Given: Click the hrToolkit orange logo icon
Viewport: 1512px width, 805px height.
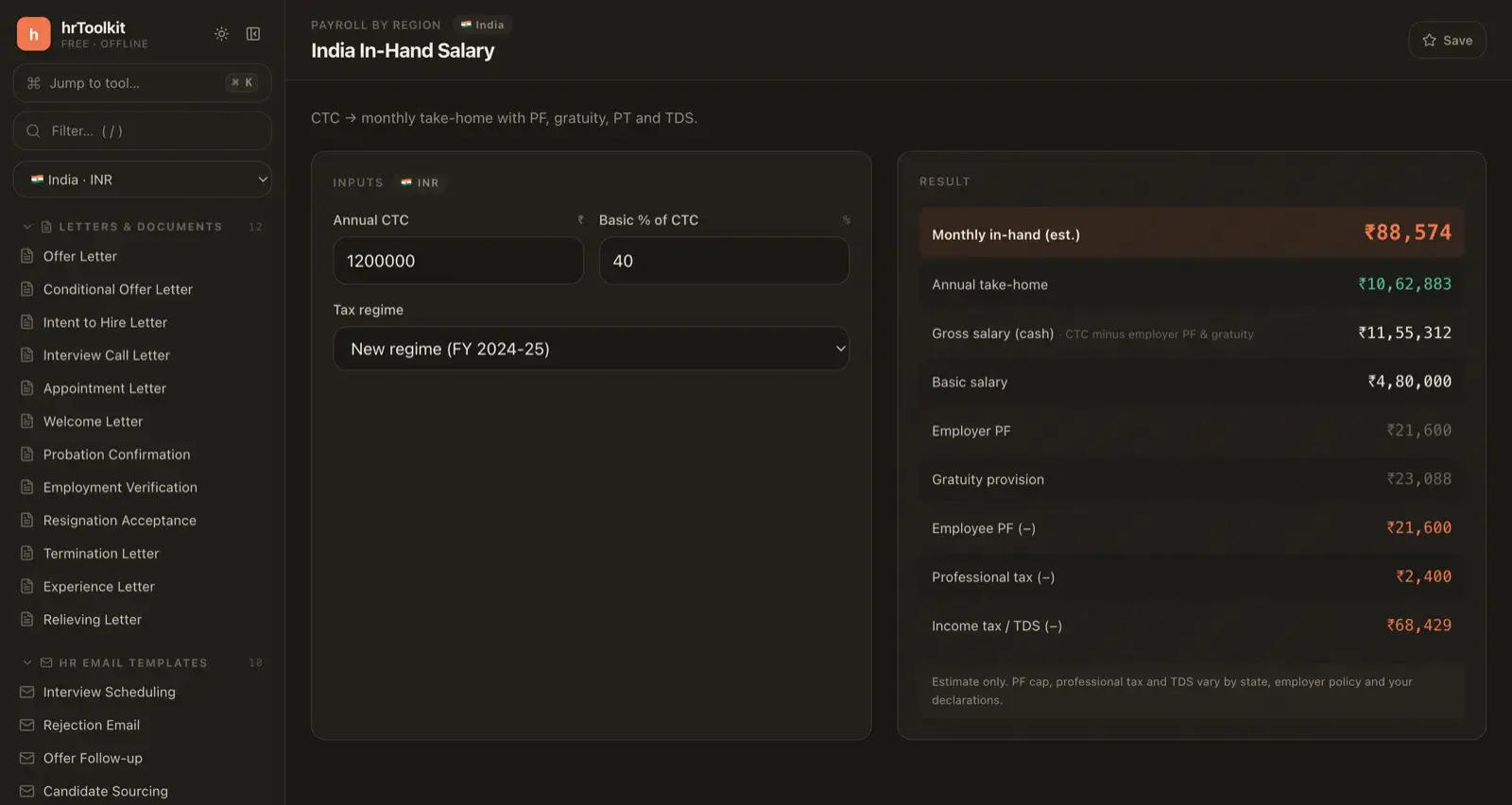Looking at the screenshot, I should tap(34, 34).
